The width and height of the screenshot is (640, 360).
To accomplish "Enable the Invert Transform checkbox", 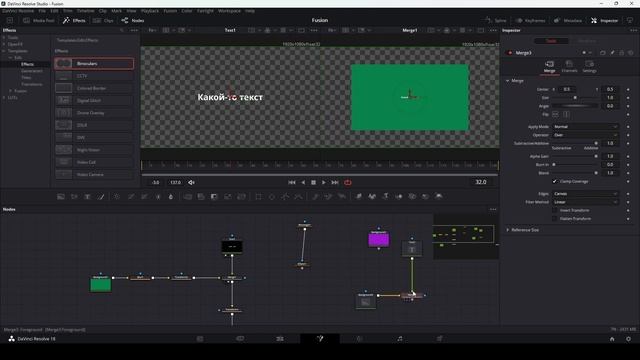I will [x=554, y=210].
